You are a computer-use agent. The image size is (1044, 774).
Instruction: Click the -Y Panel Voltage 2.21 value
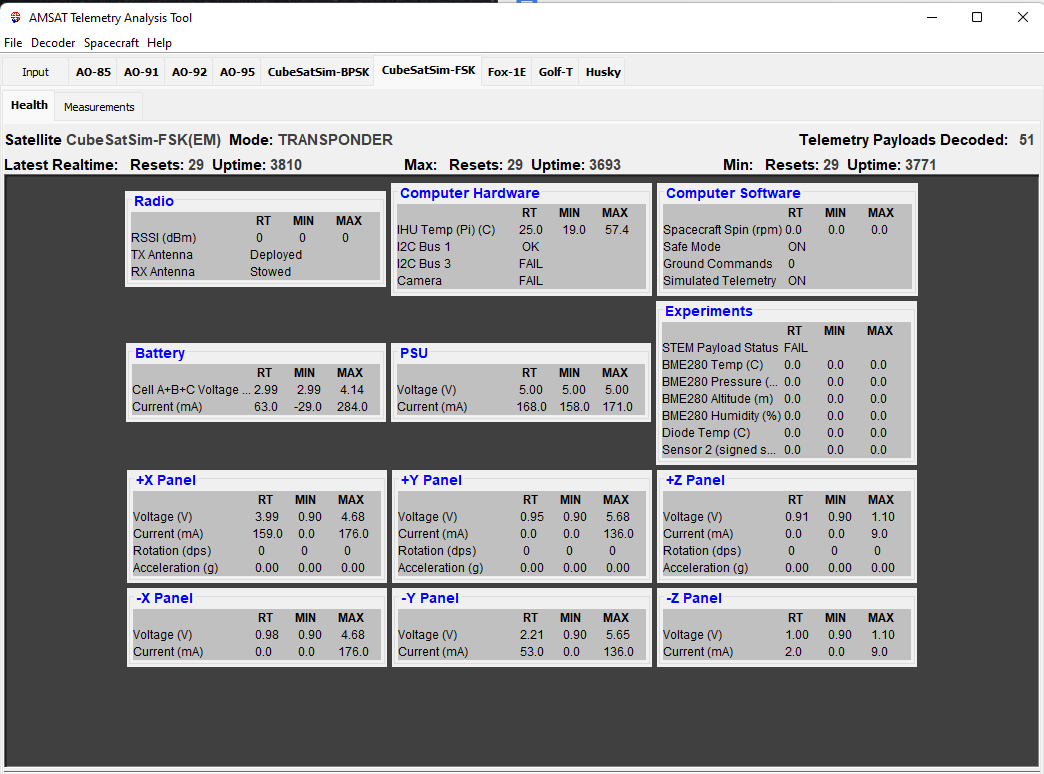pyautogui.click(x=531, y=635)
